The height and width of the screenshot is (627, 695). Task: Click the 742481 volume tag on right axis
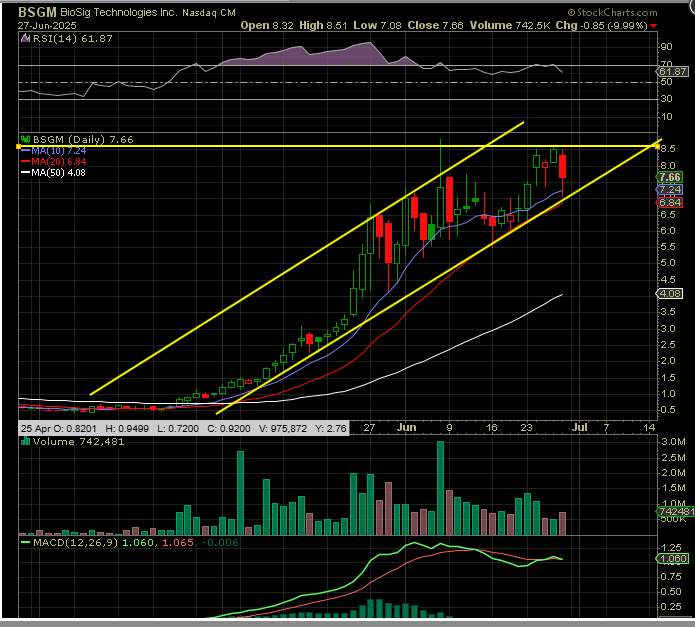[675, 511]
